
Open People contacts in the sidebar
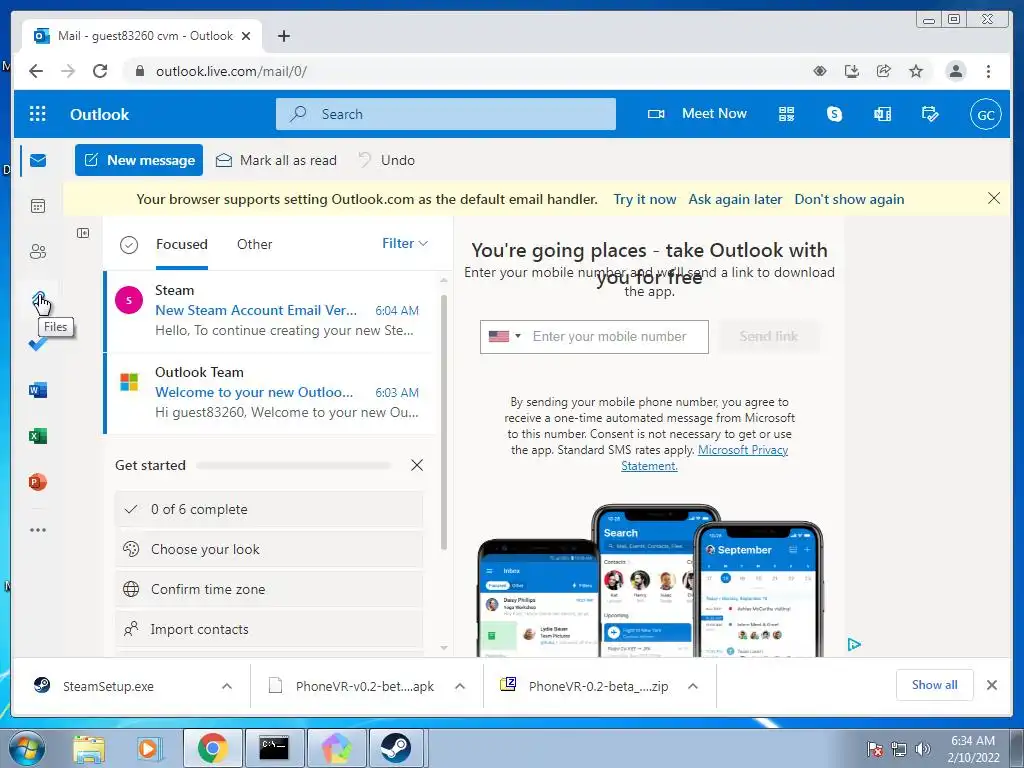pyautogui.click(x=38, y=252)
